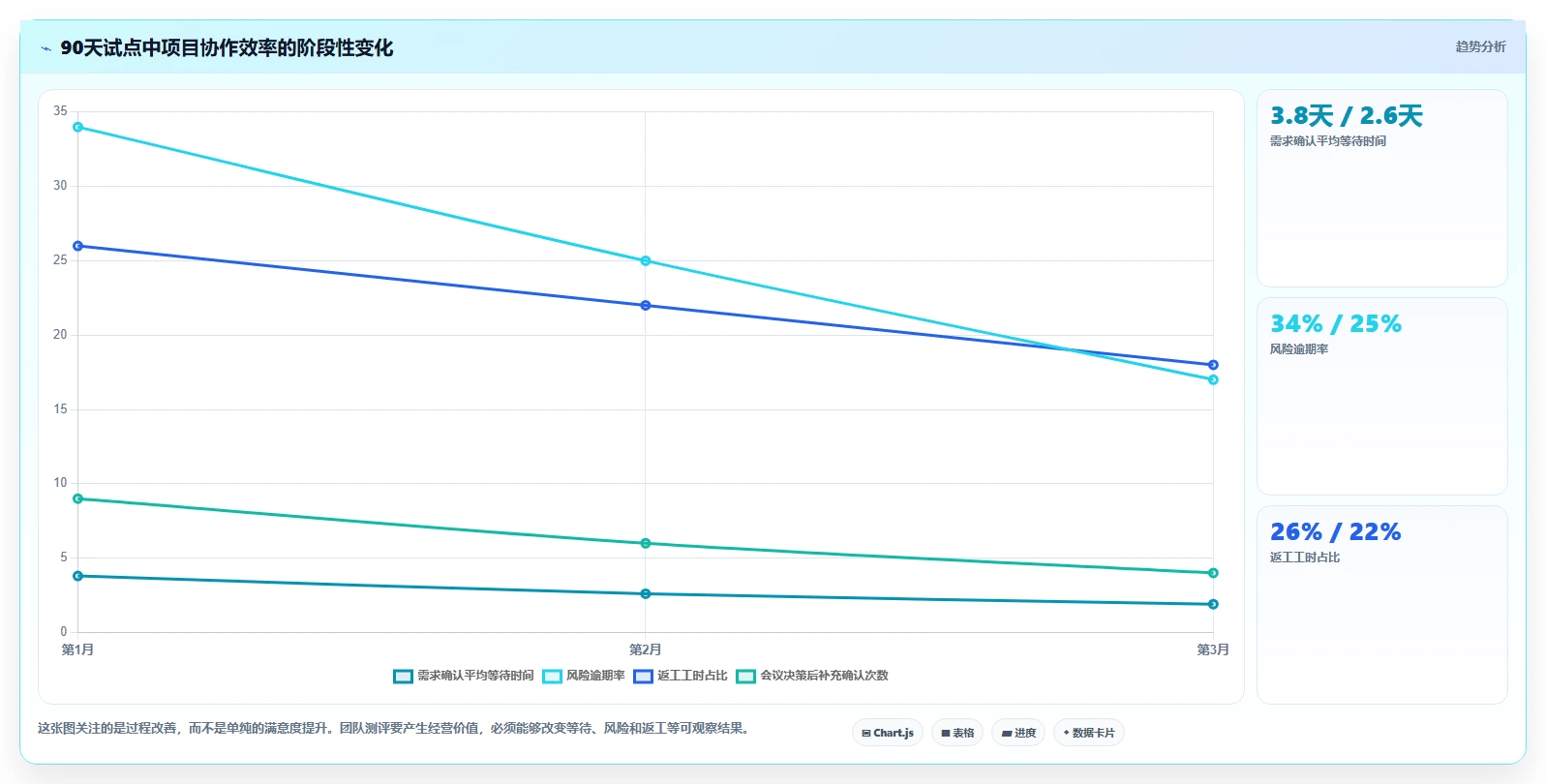Select the 进度 tag pill
Viewport: 1546px width, 784px height.
[1018, 733]
